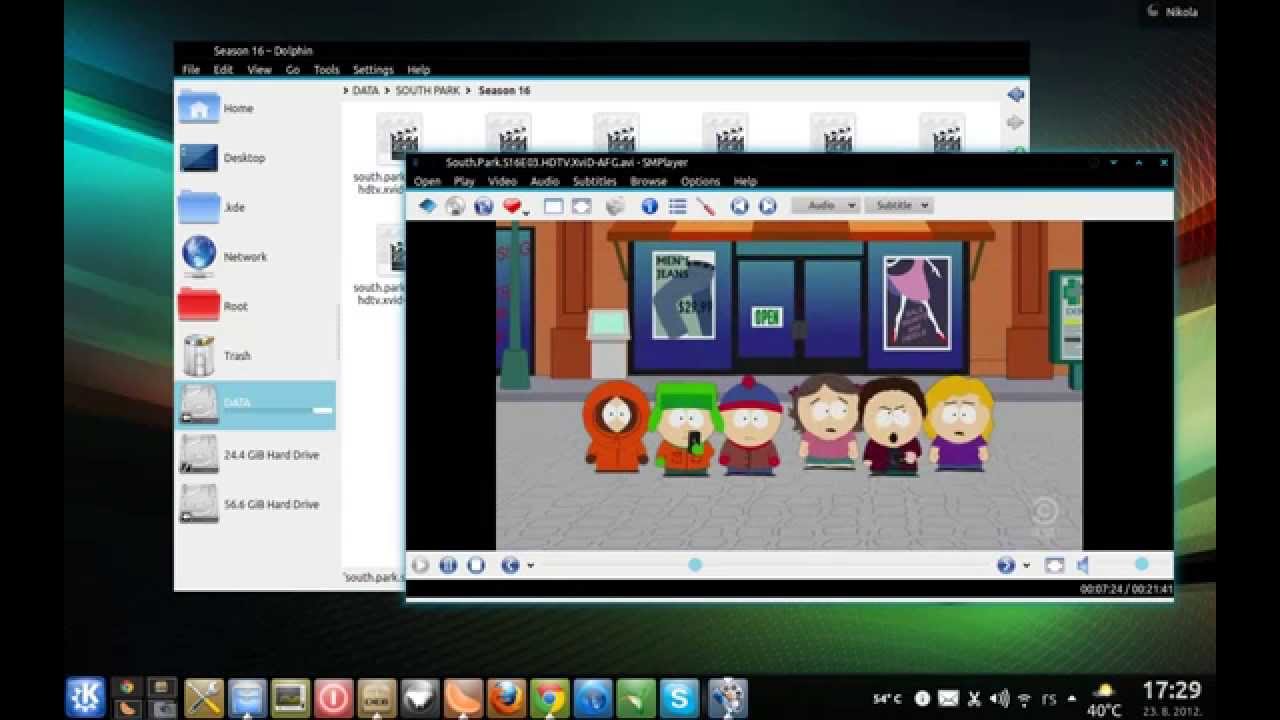
Task: Expand the rewind options arrow in SMPlayer
Action: tap(530, 566)
